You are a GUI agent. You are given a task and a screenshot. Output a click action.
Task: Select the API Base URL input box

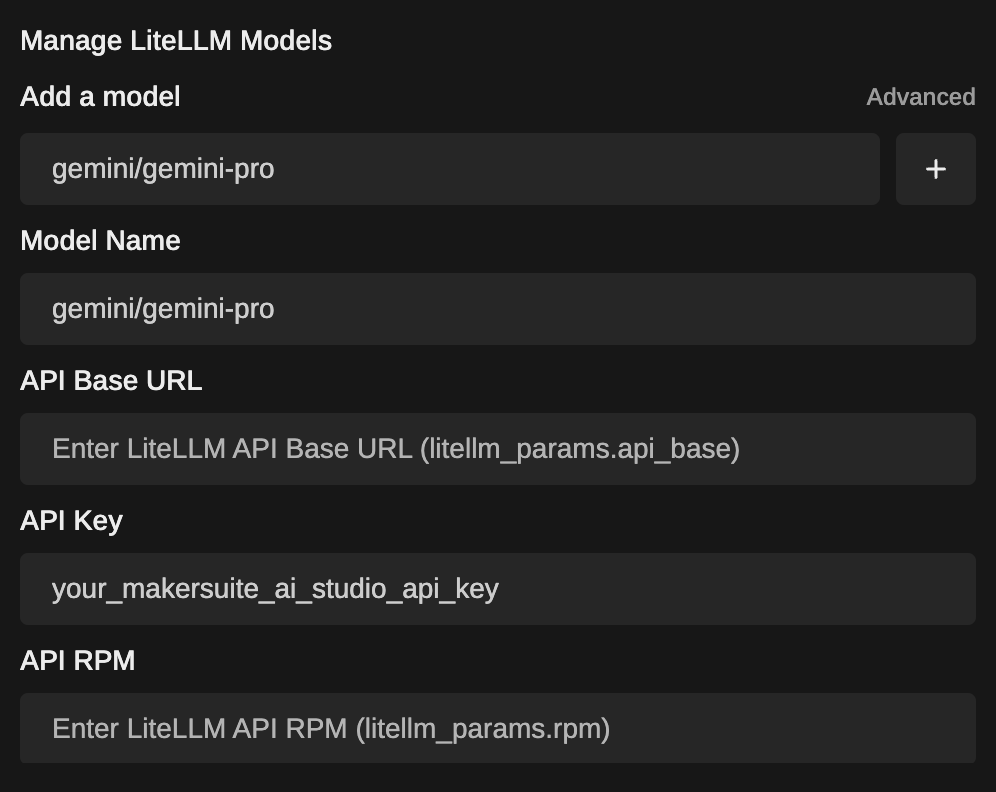coord(497,449)
